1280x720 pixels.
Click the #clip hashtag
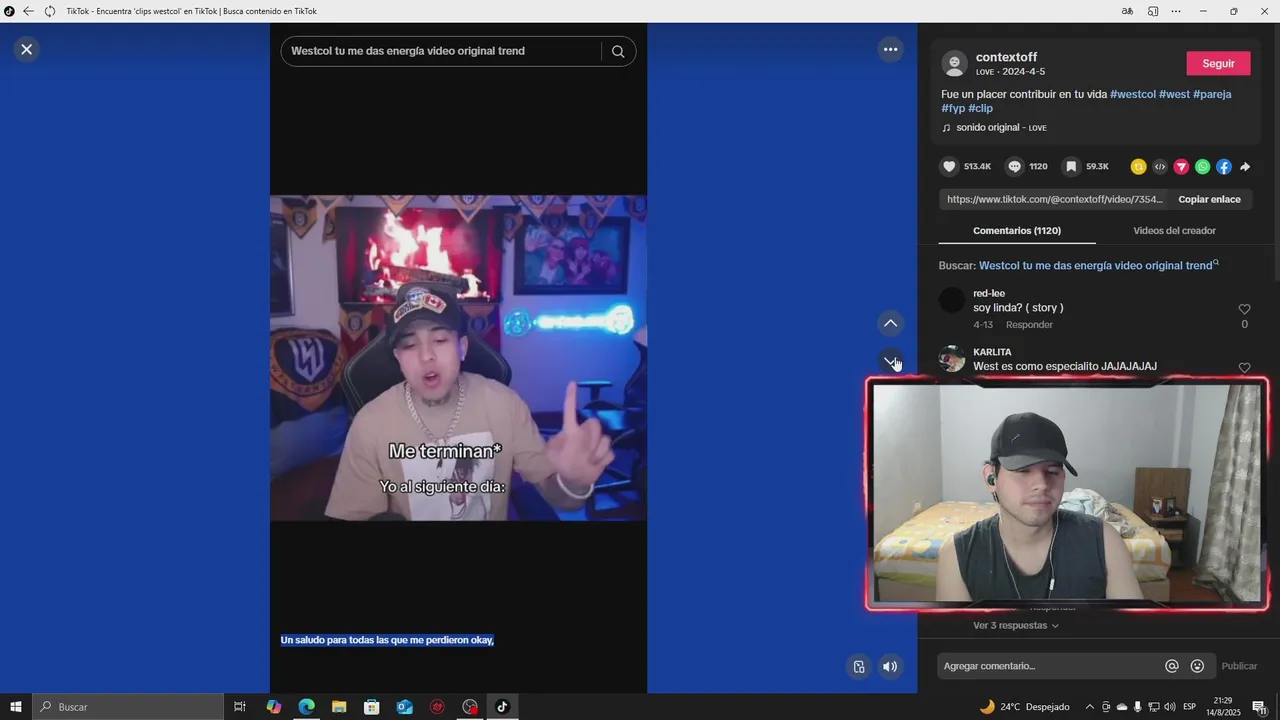(980, 108)
